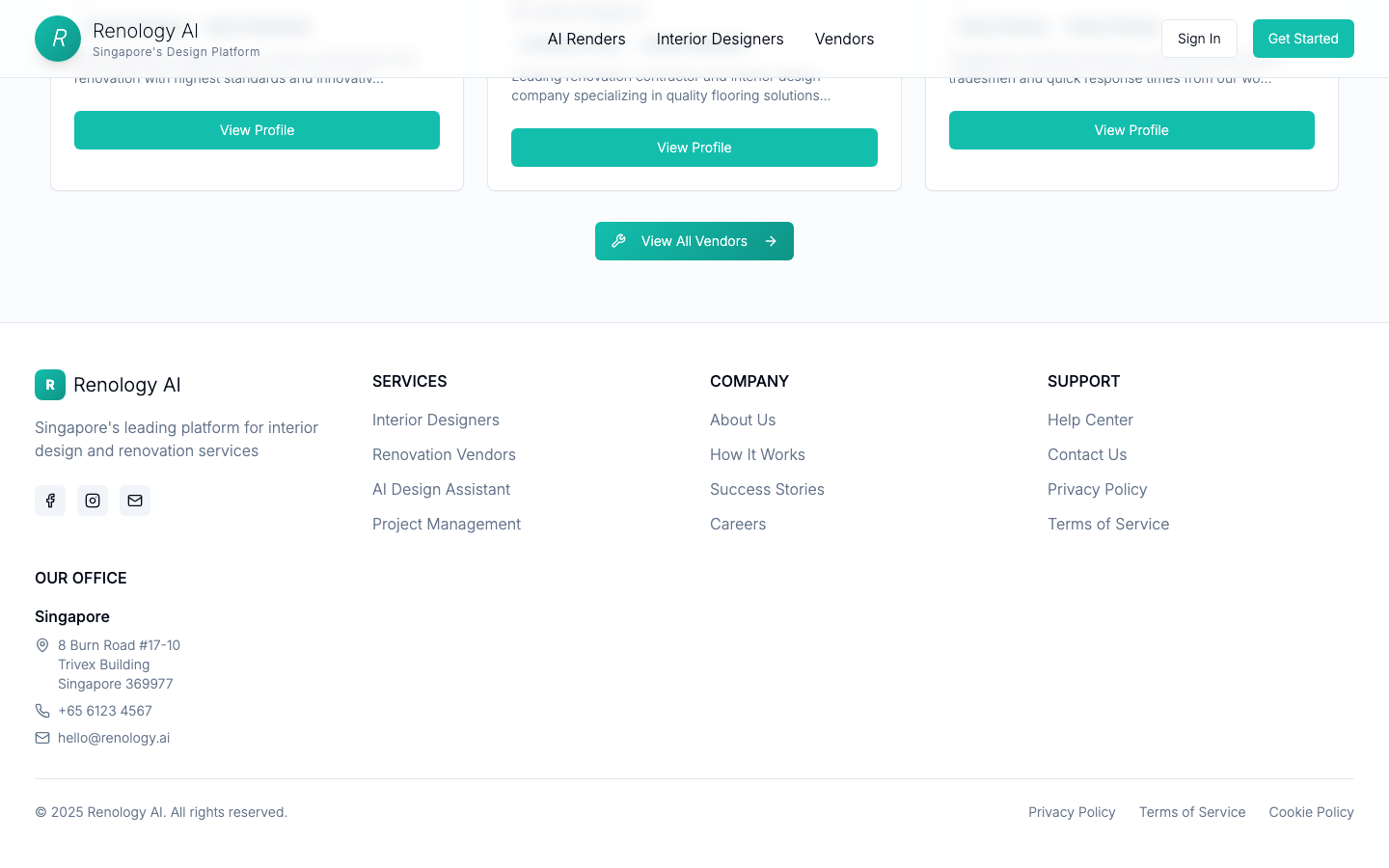Click the round Renology AI header logo
Image resolution: width=1389 pixels, height=868 pixels.
click(58, 39)
